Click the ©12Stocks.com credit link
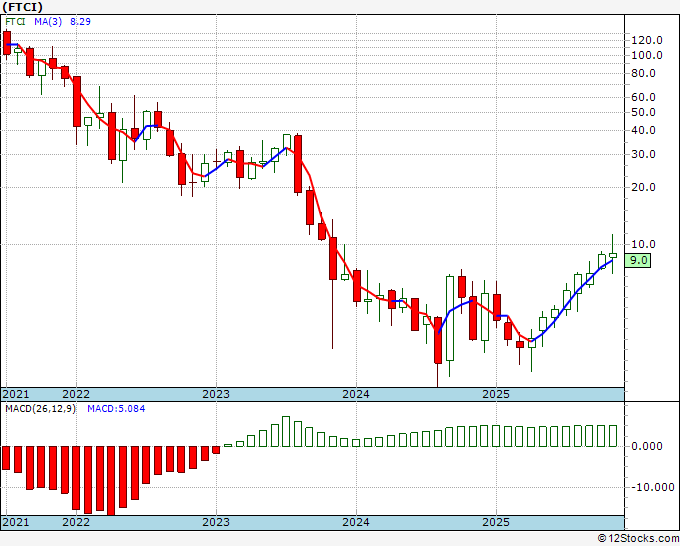This screenshot has width=680, height=546. click(638, 539)
